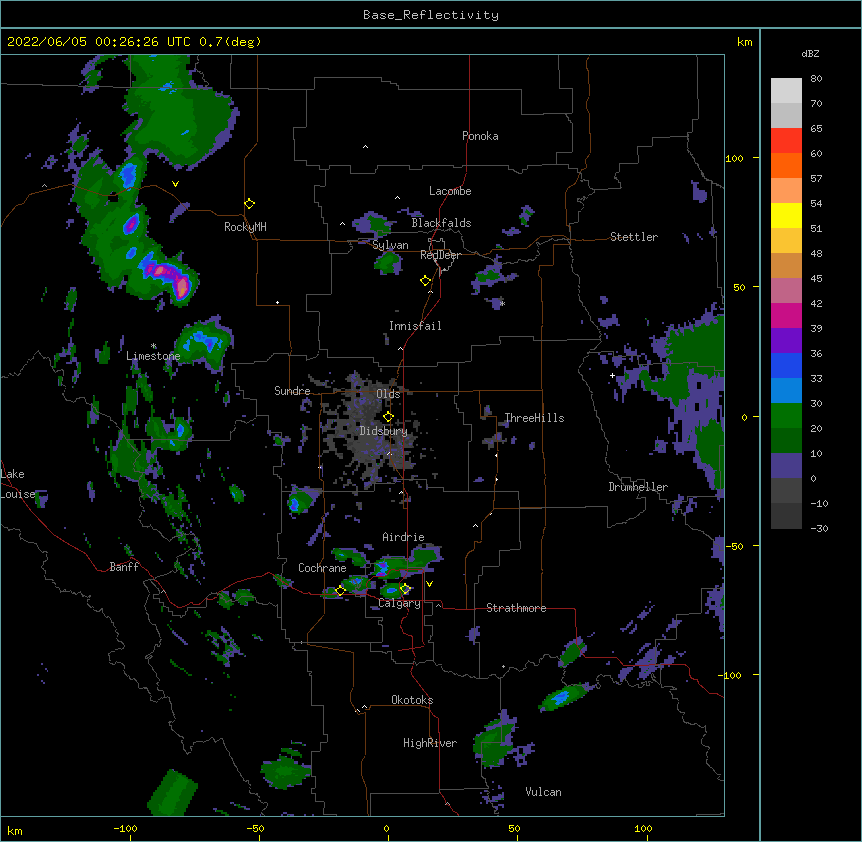Select the HighRiver label
This screenshot has height=842, width=862.
[430, 743]
